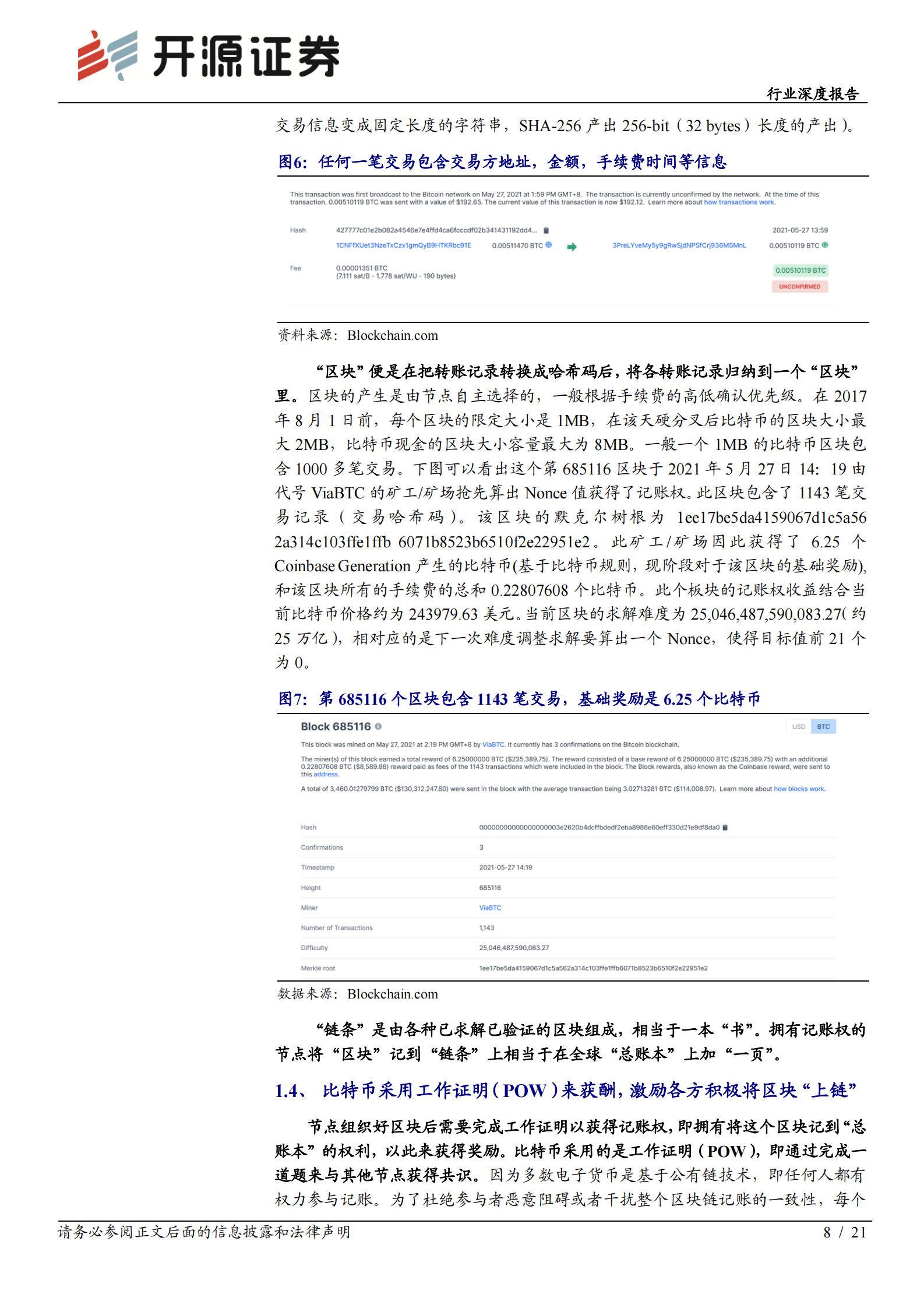The image size is (924, 1308).
Task: Click the 'Difficulty' row label
Action: (314, 948)
